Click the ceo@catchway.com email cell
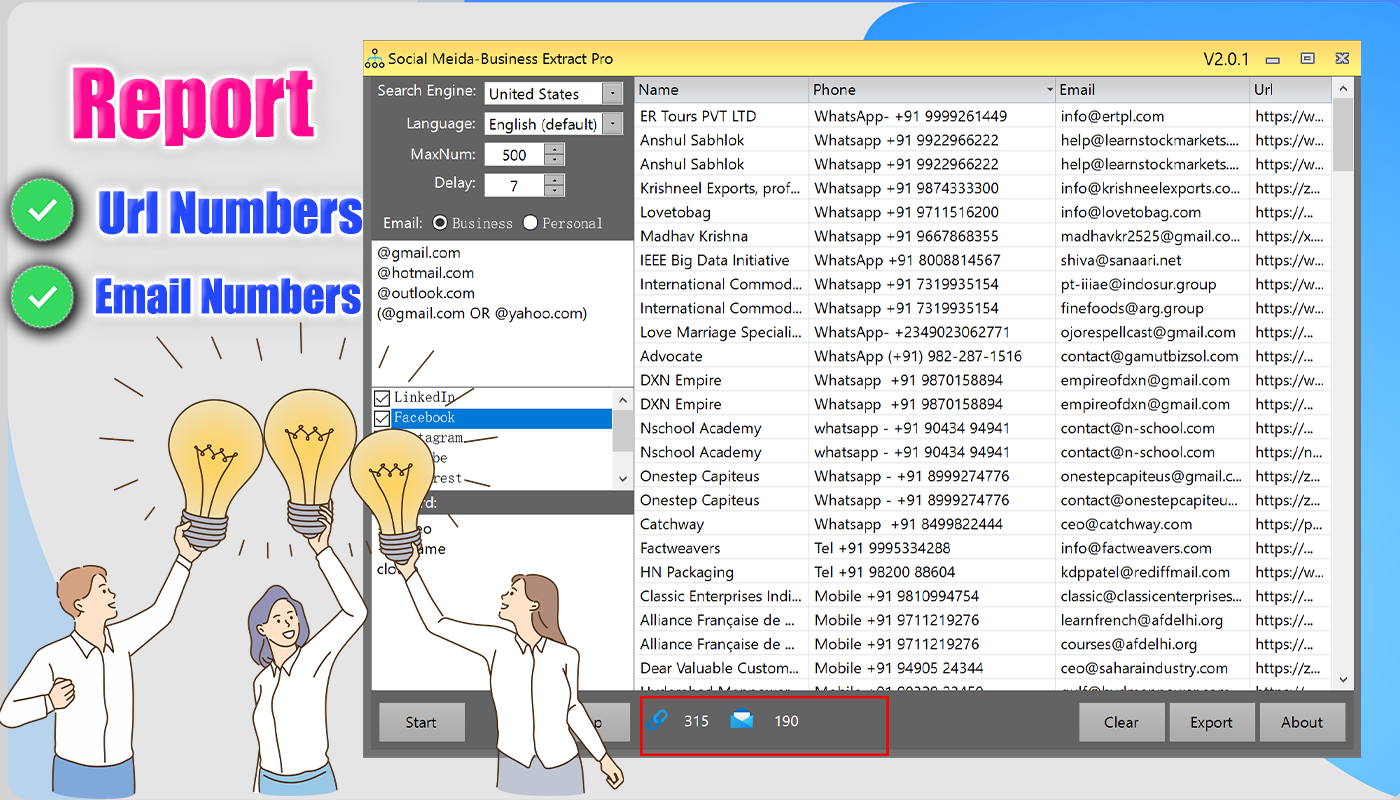 1152,524
